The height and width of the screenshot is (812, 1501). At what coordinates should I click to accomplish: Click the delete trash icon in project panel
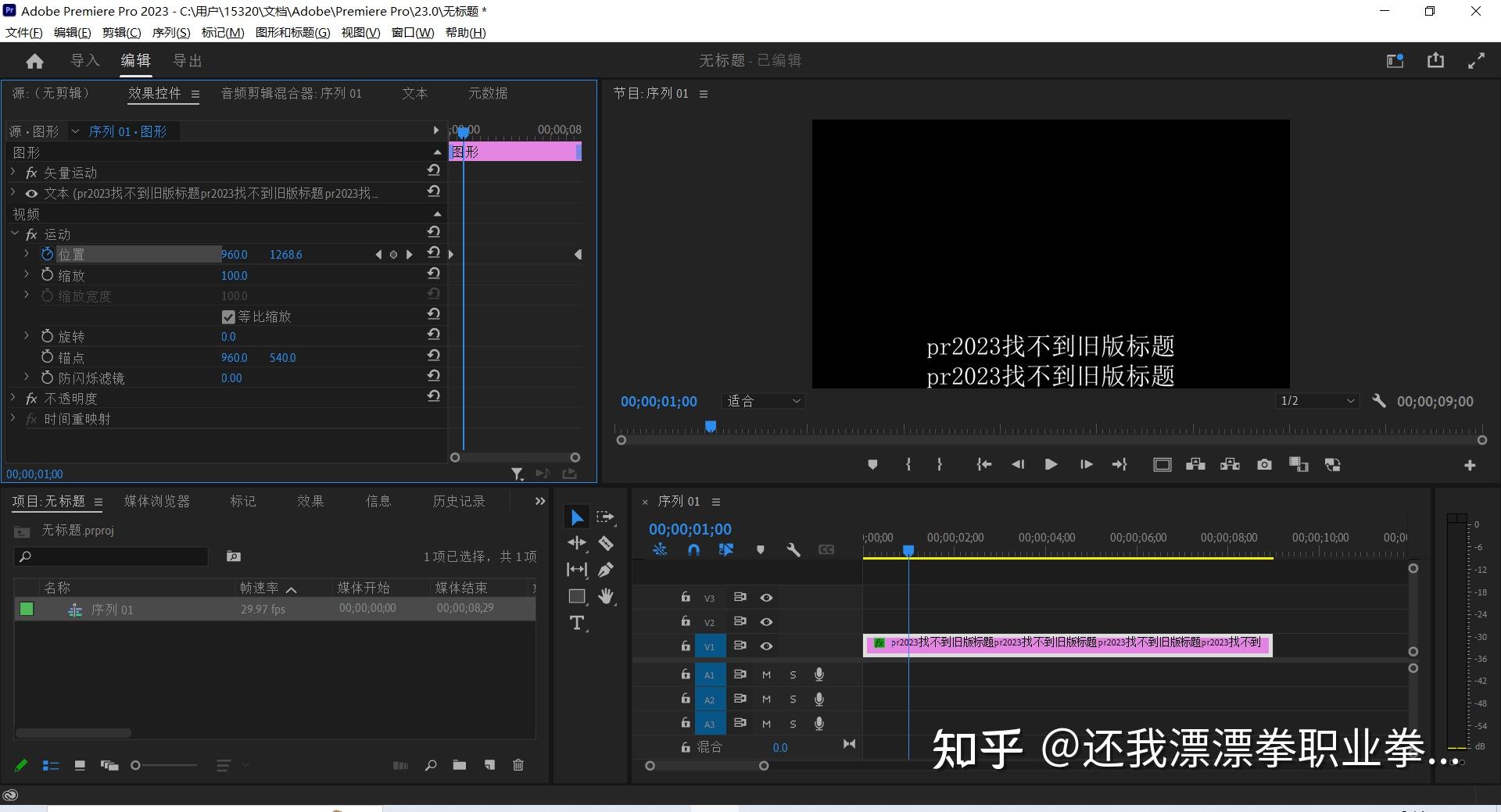518,765
